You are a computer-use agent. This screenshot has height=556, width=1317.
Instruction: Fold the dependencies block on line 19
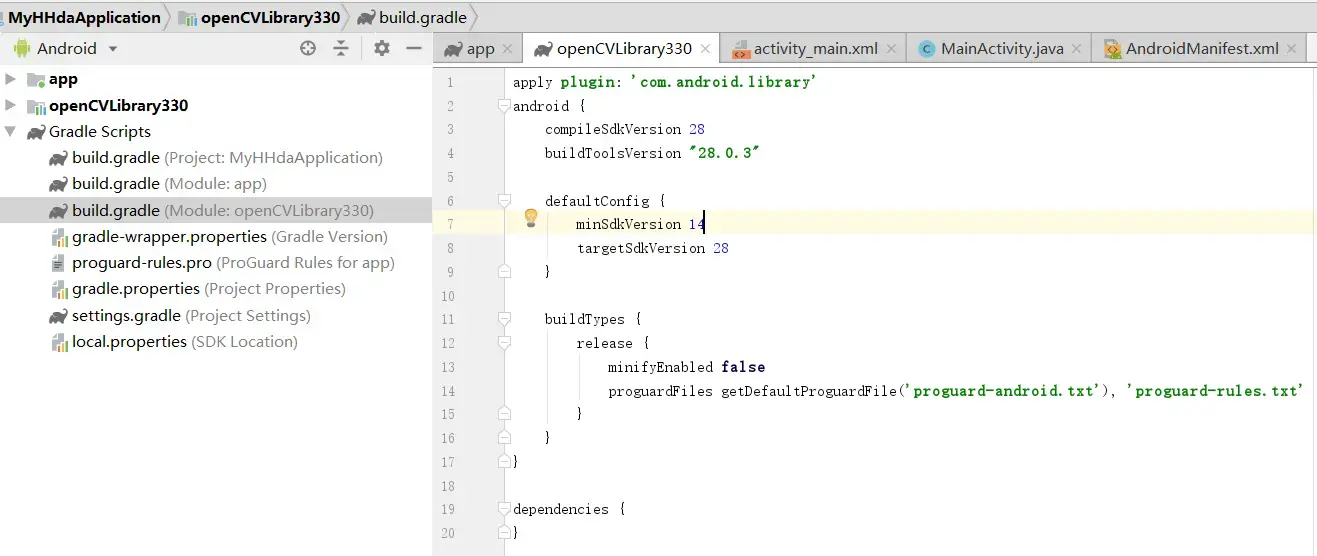pos(504,509)
